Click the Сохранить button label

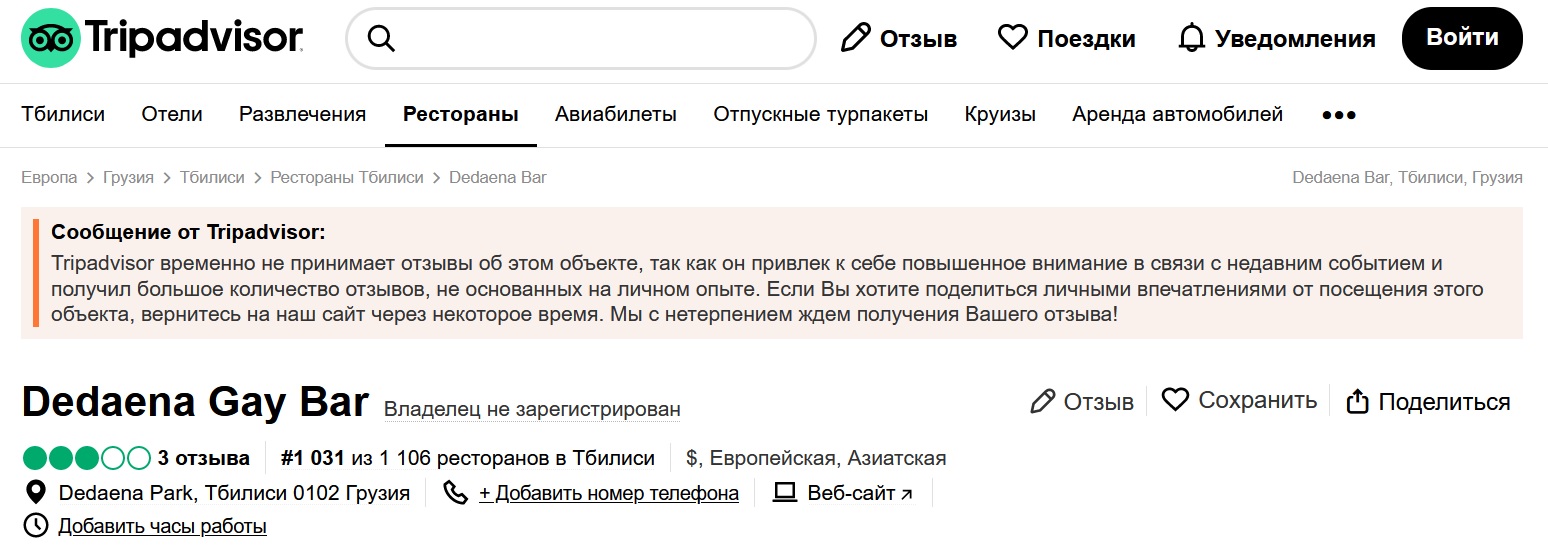(1257, 401)
